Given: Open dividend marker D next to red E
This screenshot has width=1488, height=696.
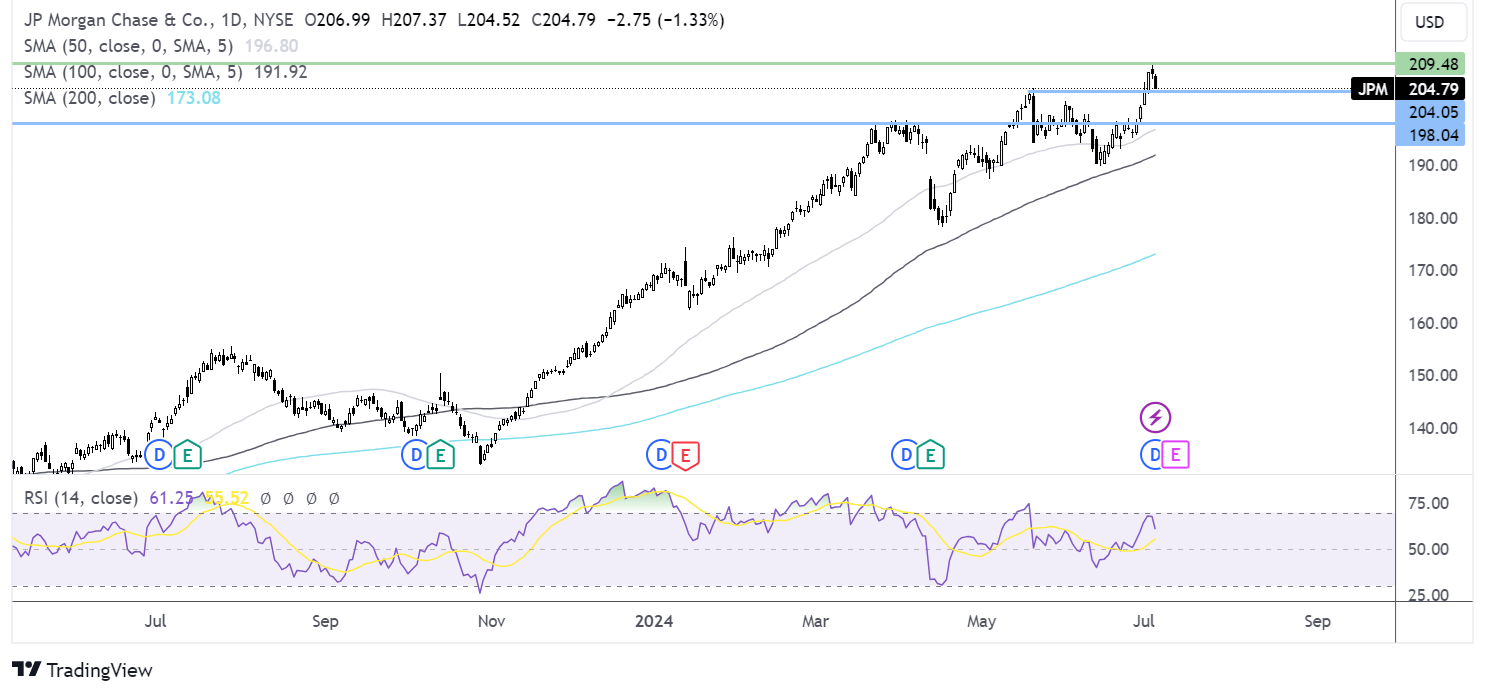Looking at the screenshot, I should pos(659,456).
